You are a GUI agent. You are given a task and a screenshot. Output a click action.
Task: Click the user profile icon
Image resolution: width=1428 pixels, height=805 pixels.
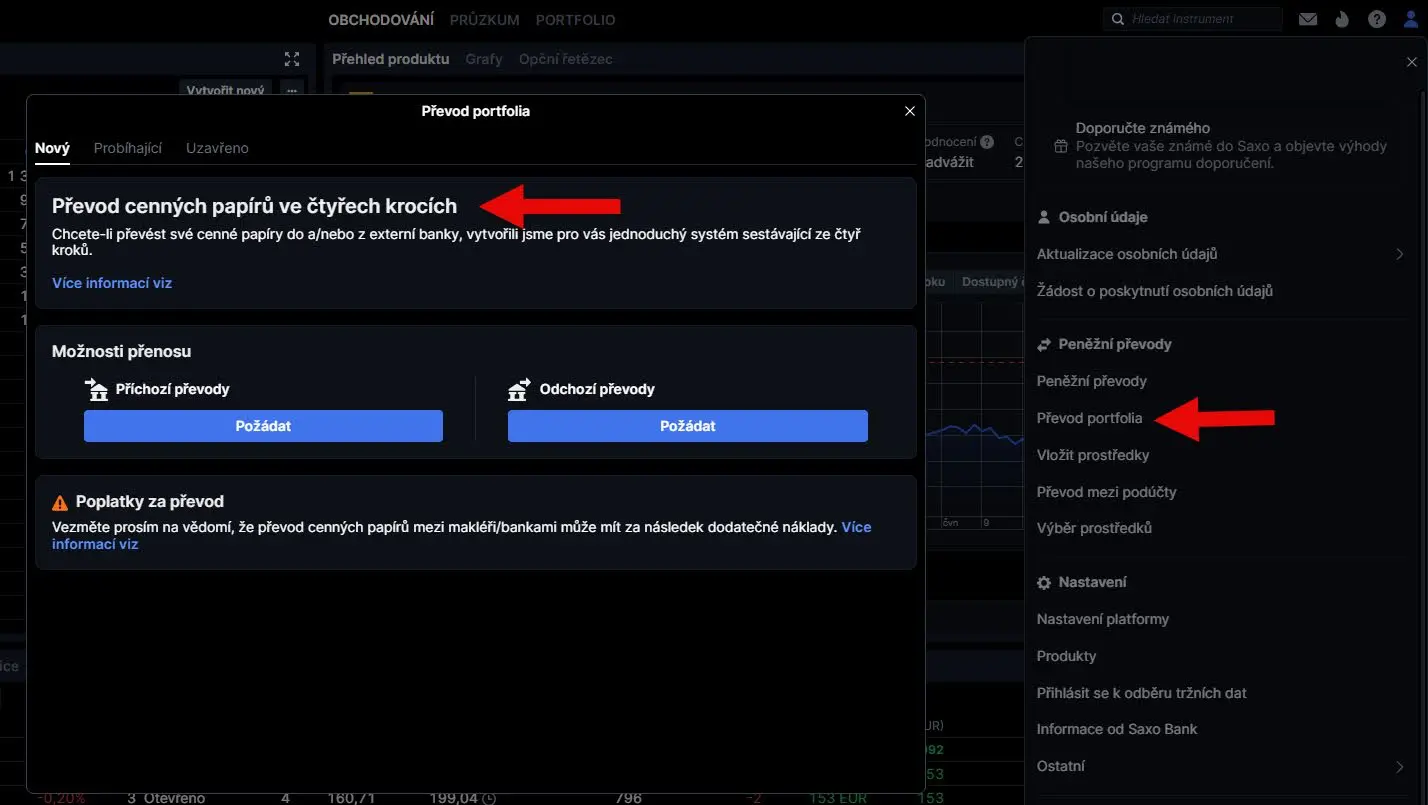pyautogui.click(x=1411, y=19)
